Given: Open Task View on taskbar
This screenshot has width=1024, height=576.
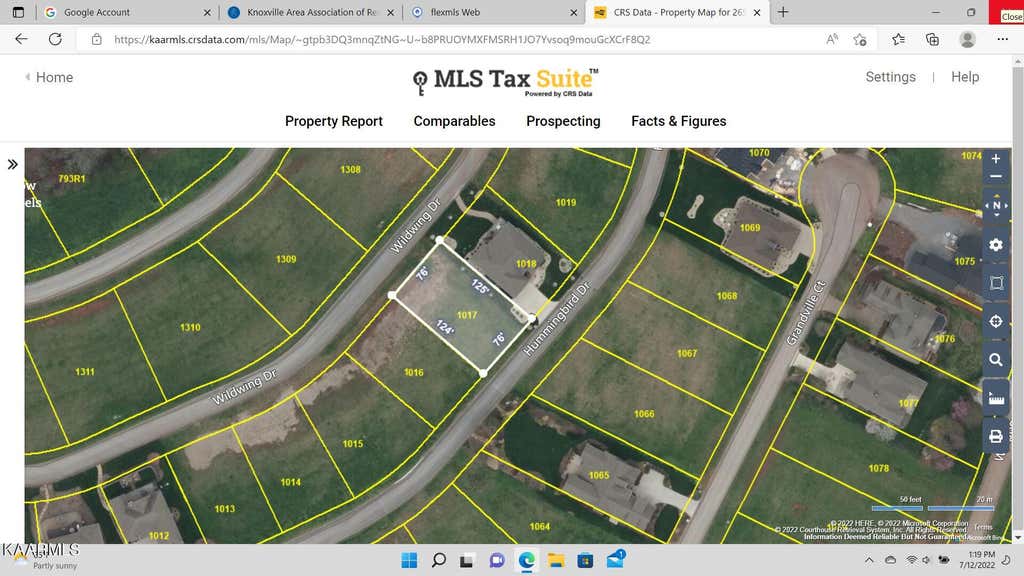Looking at the screenshot, I should pos(466,560).
